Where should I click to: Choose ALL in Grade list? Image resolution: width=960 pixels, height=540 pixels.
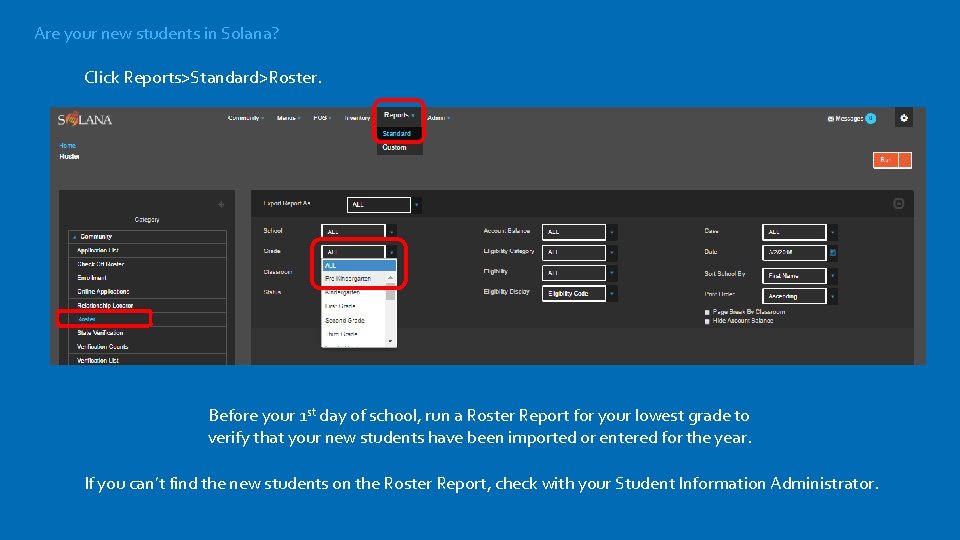tap(359, 266)
